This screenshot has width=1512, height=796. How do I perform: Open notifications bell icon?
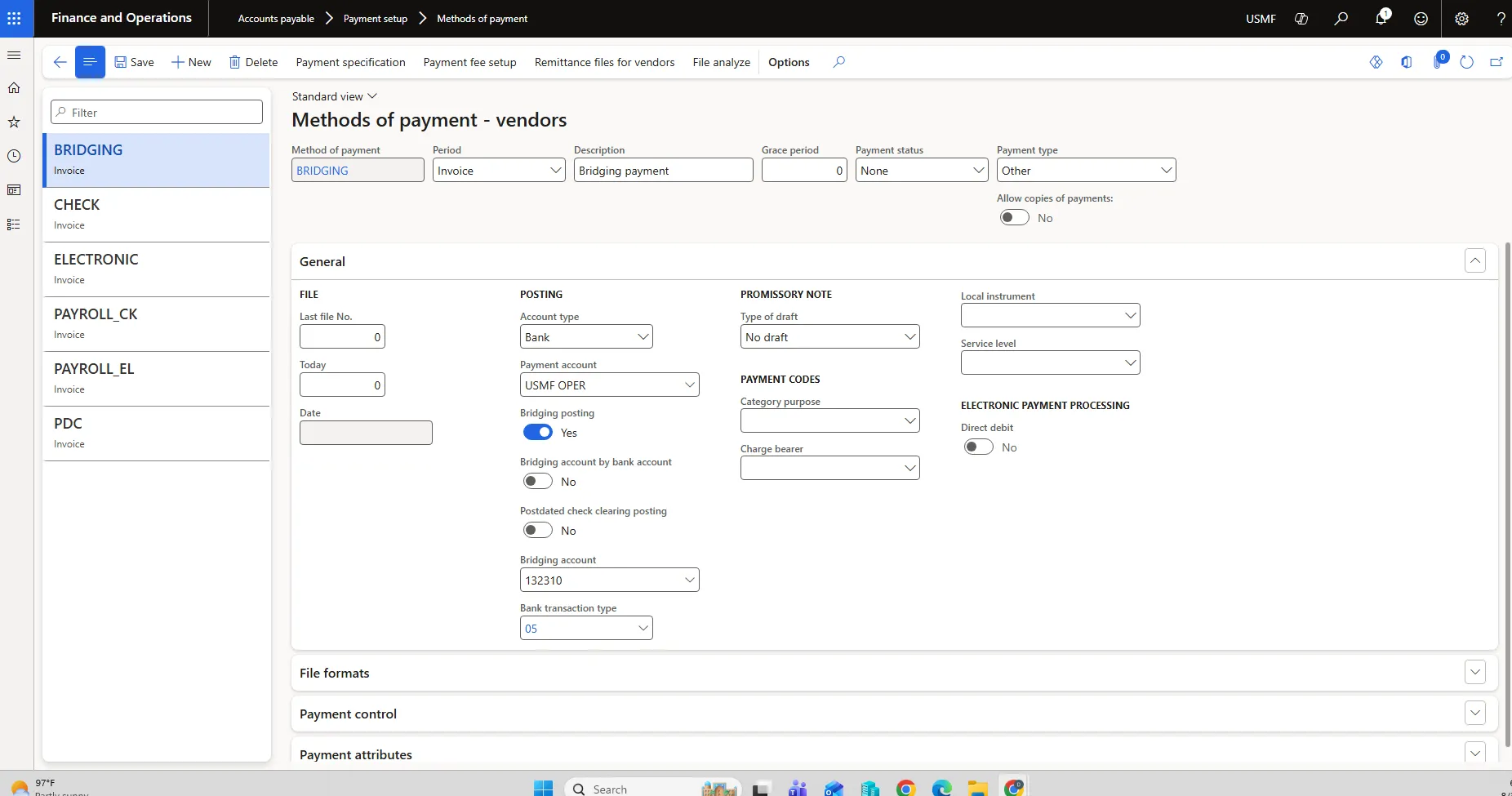(x=1381, y=18)
